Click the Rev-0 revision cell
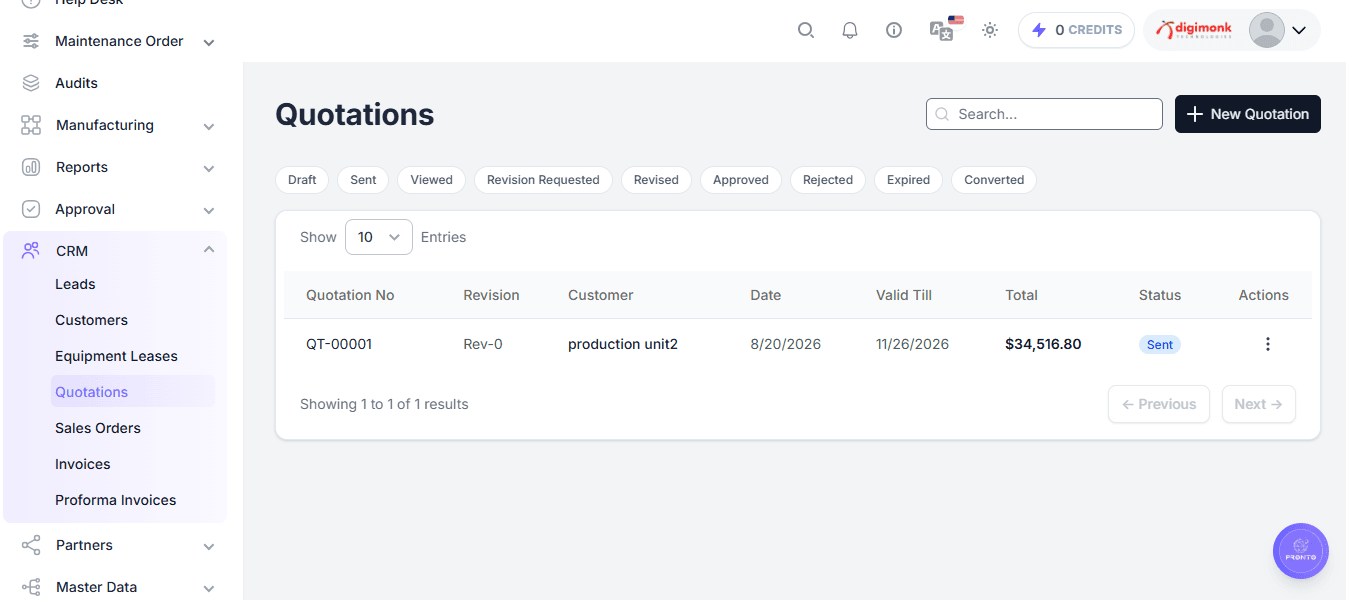The height and width of the screenshot is (600, 1346). click(483, 344)
